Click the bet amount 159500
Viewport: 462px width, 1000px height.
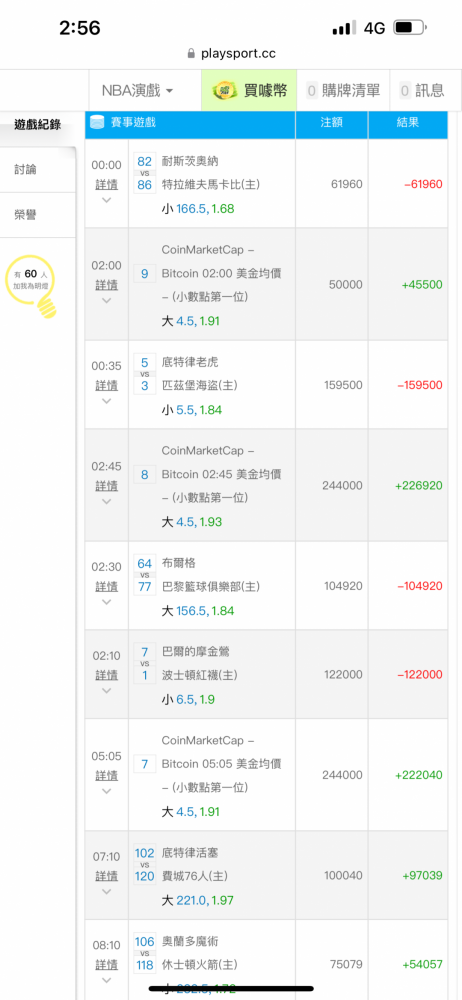(x=343, y=386)
